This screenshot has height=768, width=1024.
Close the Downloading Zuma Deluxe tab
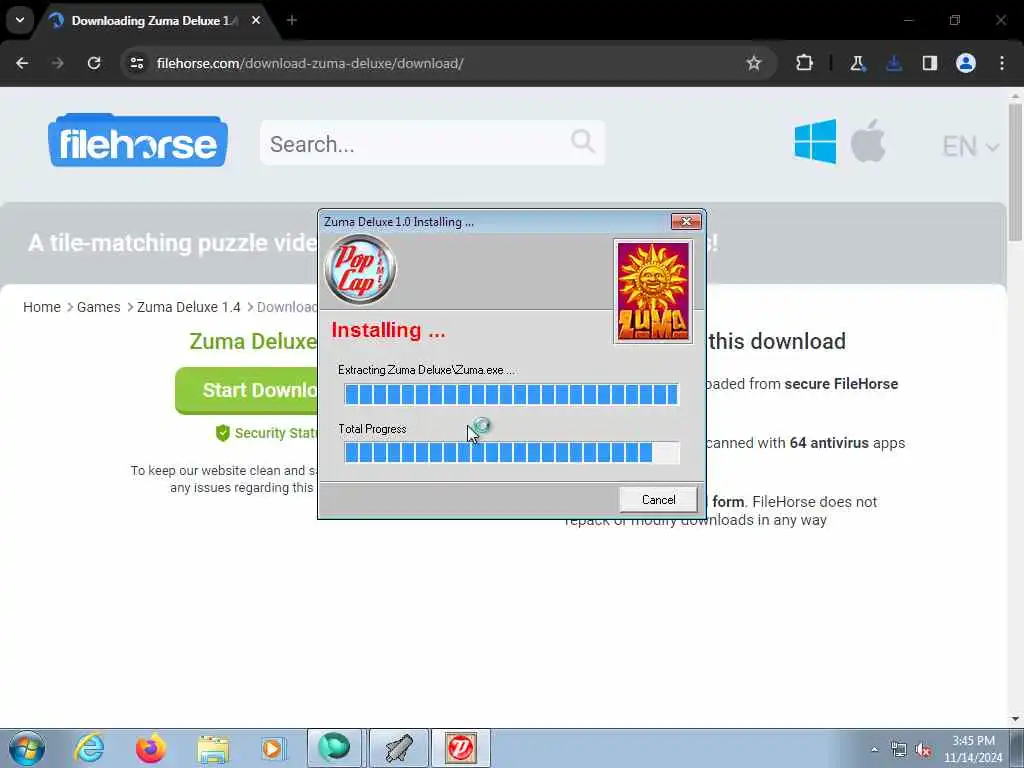pos(256,21)
